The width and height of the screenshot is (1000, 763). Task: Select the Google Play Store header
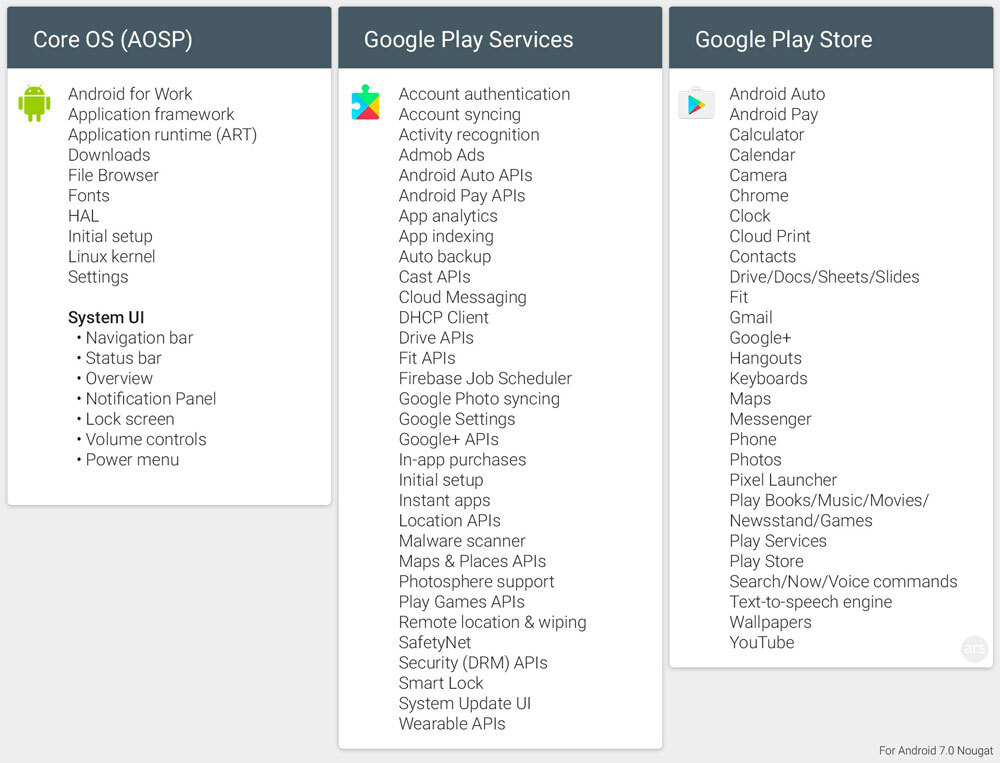point(831,38)
